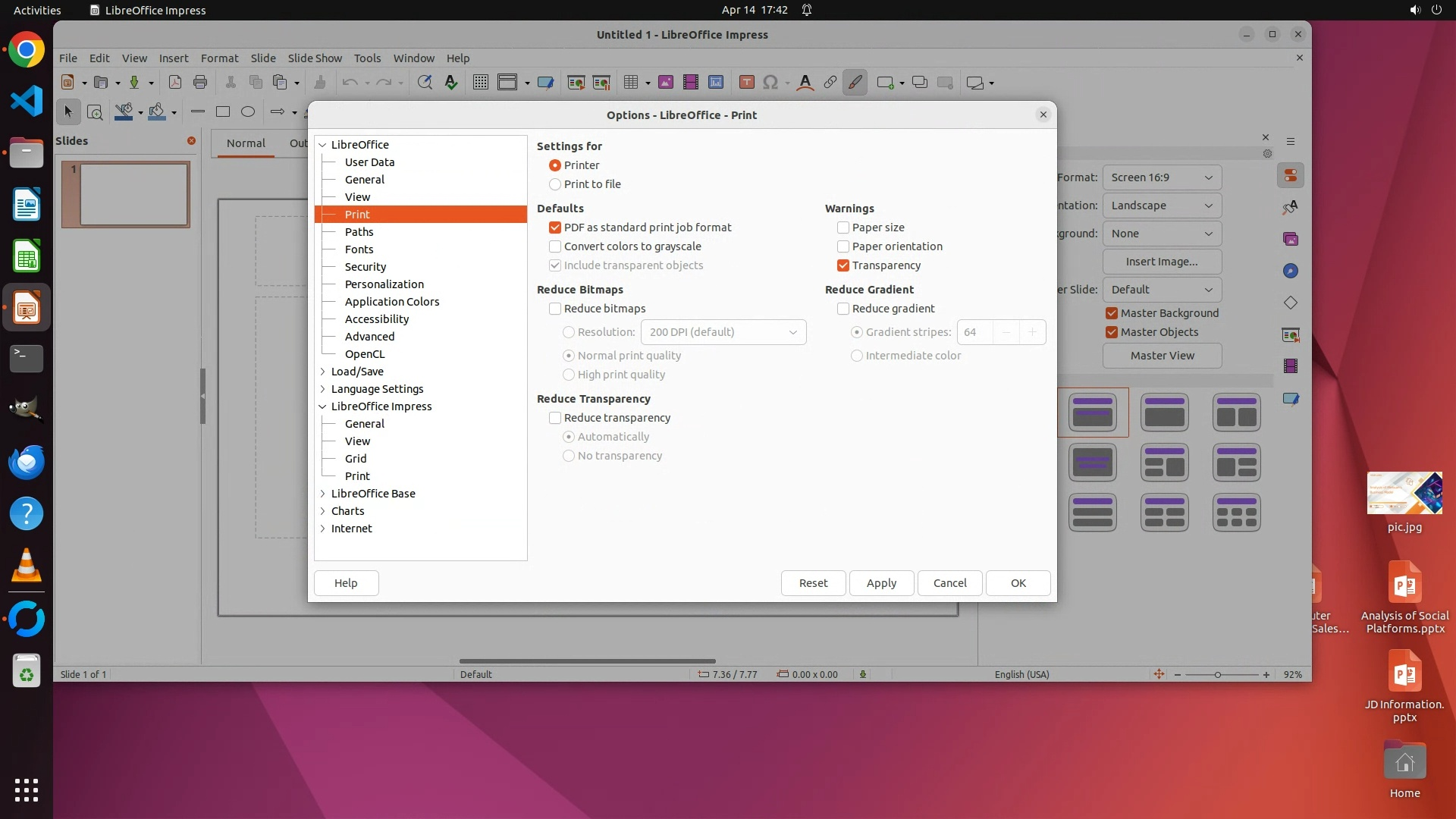Screen dimensions: 1456x819
Task: Select the Rectangle drawing tool
Action: (x=223, y=112)
